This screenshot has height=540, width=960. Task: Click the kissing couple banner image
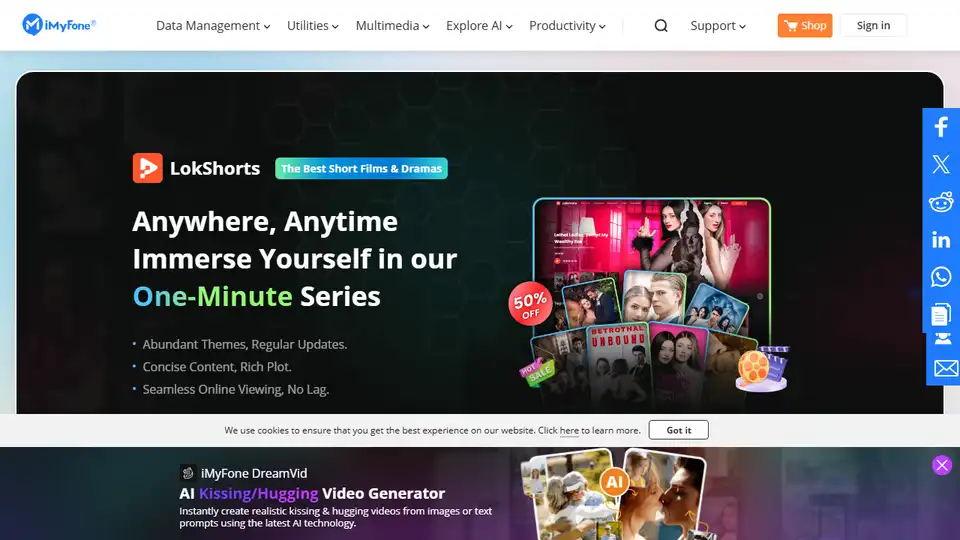(664, 494)
